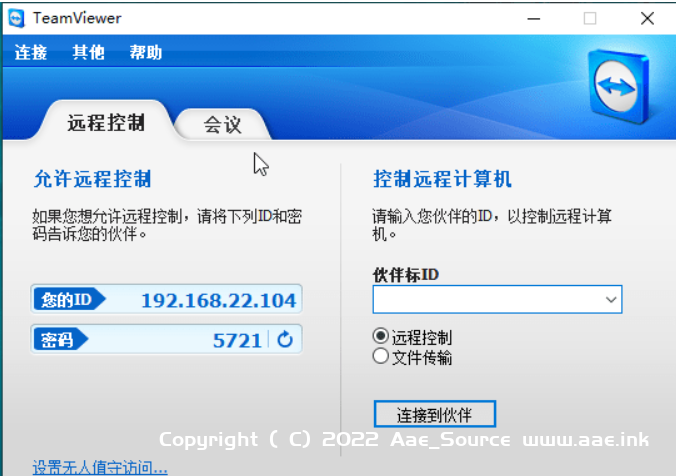Screen dimensions: 676x476
Task: Switch to the 会议 tab
Action: pos(222,125)
